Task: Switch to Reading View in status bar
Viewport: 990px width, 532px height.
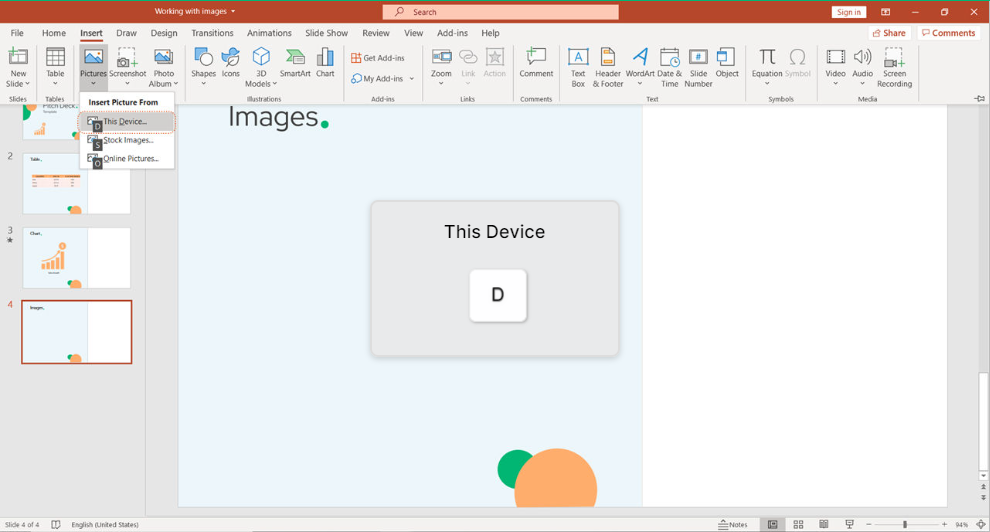Action: 824,524
